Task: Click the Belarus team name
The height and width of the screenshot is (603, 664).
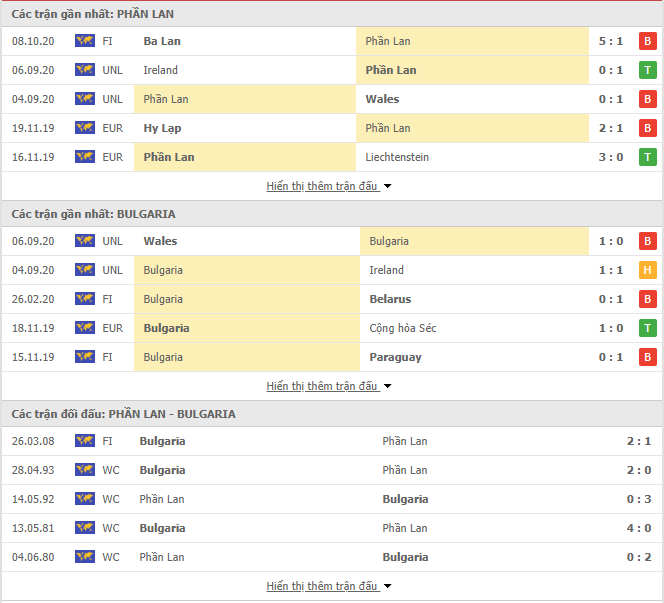Action: 390,299
